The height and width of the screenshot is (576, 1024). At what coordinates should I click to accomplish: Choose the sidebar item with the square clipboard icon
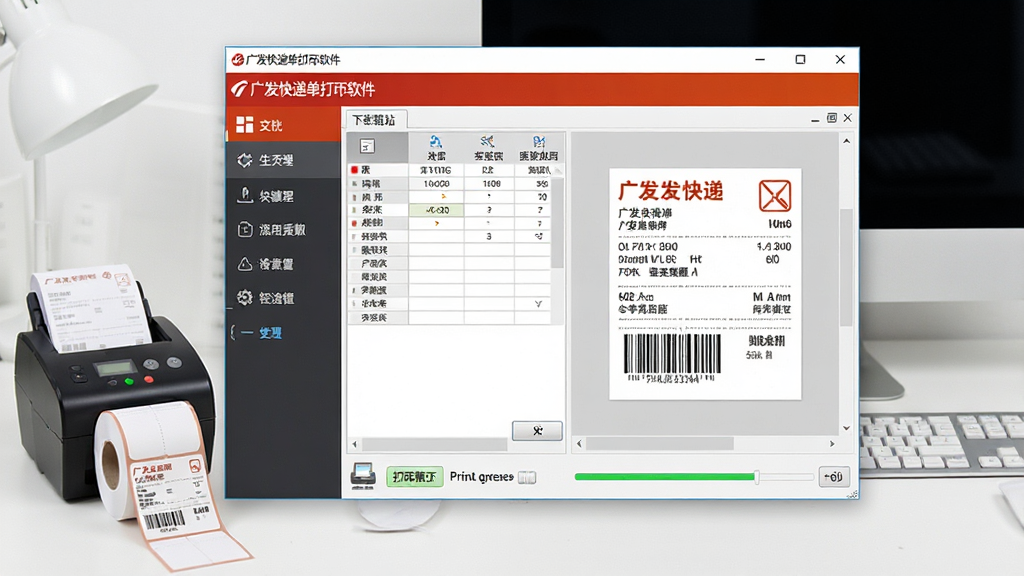pos(283,230)
